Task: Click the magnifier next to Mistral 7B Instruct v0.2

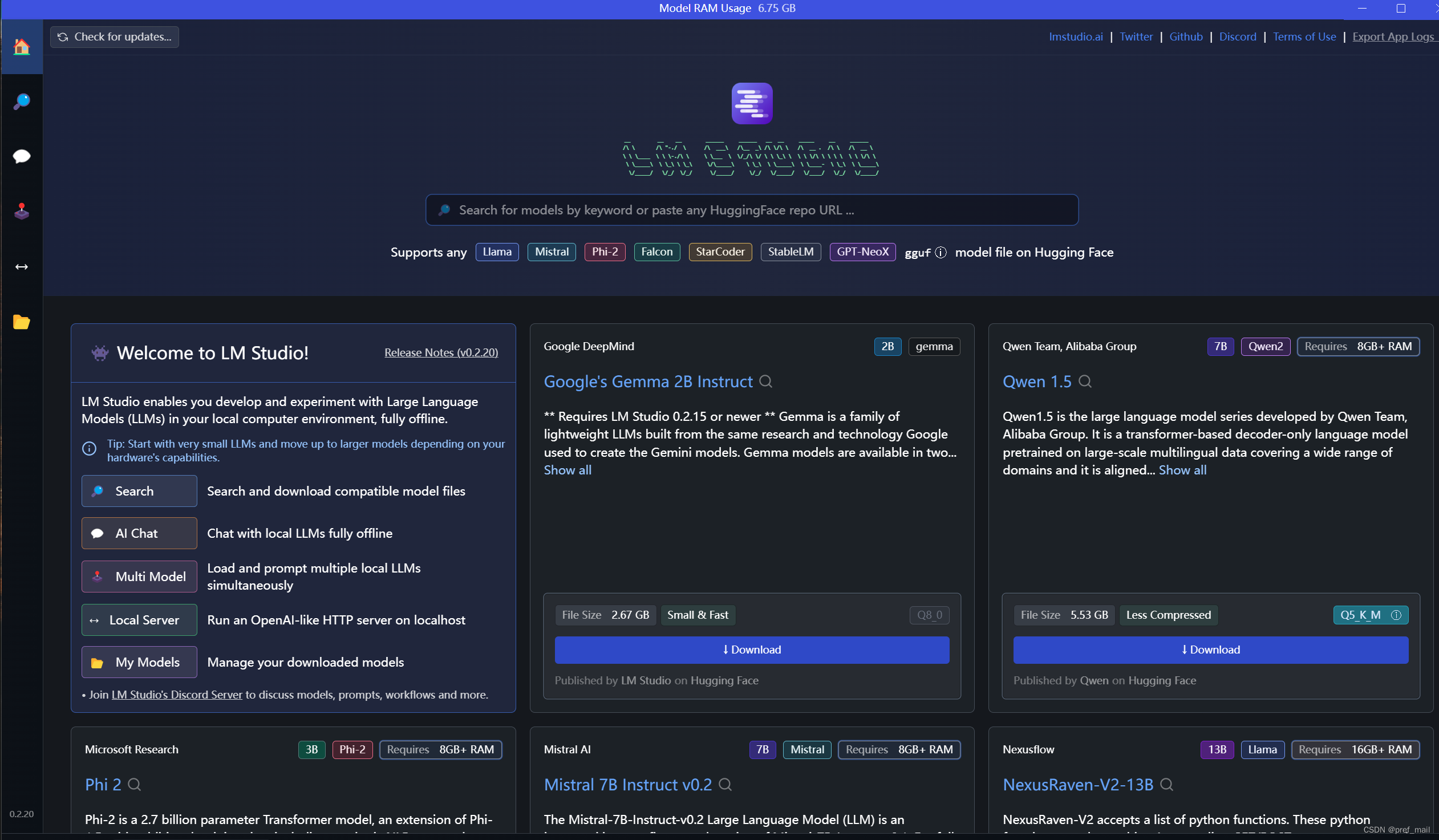Action: click(x=725, y=785)
